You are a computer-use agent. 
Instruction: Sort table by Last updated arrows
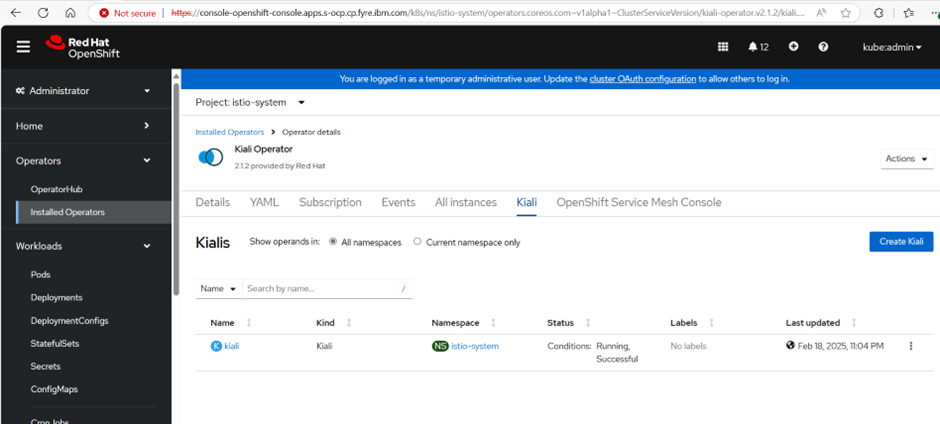pos(854,323)
